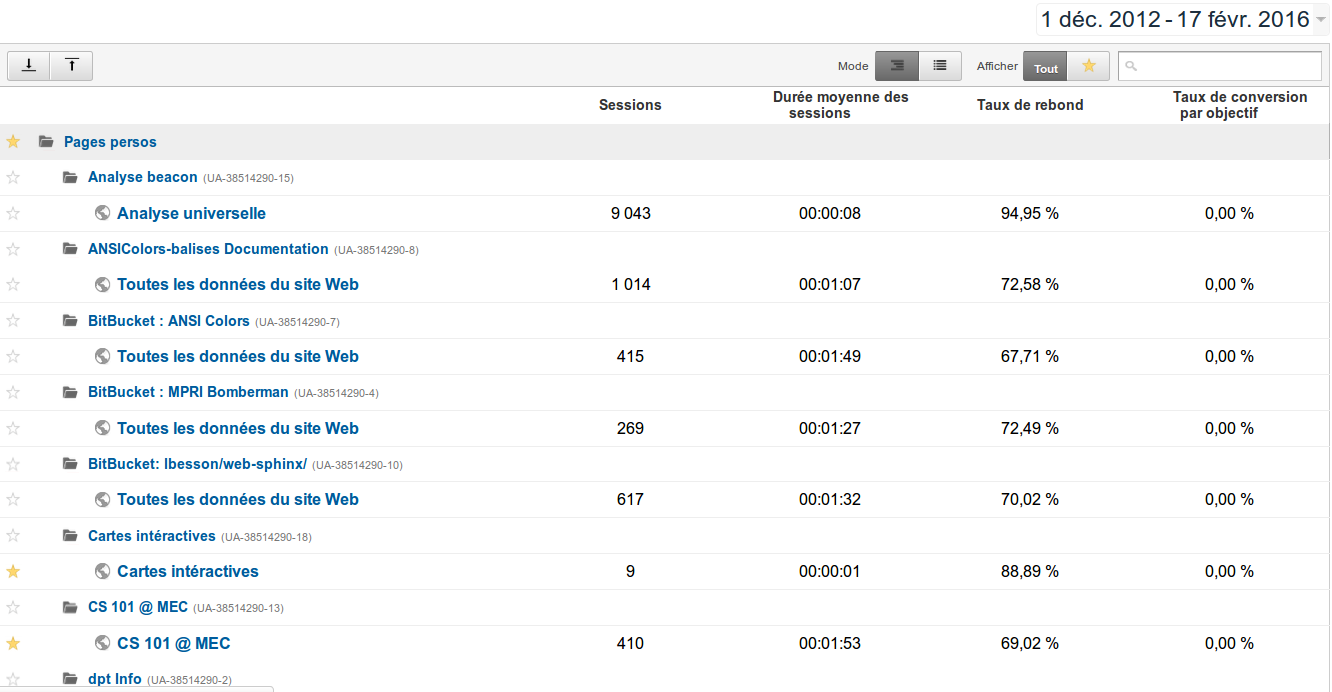1332x692 pixels.
Task: Switch to flat list view mode
Action: (x=940, y=66)
